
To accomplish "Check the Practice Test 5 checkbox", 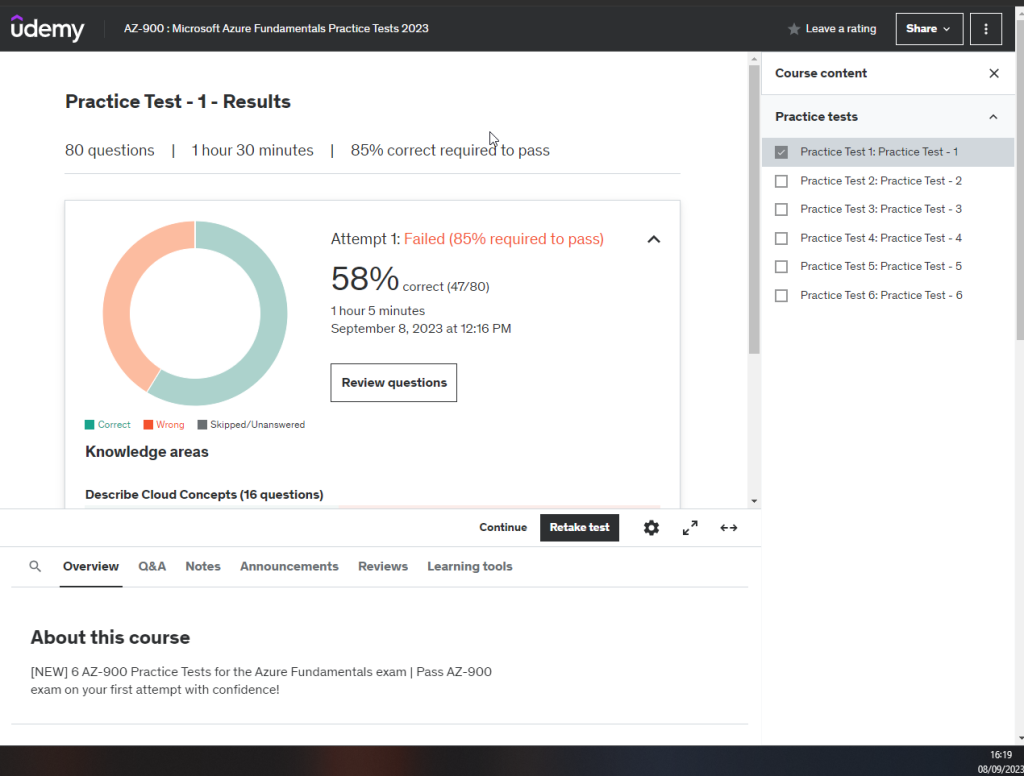I will point(781,267).
